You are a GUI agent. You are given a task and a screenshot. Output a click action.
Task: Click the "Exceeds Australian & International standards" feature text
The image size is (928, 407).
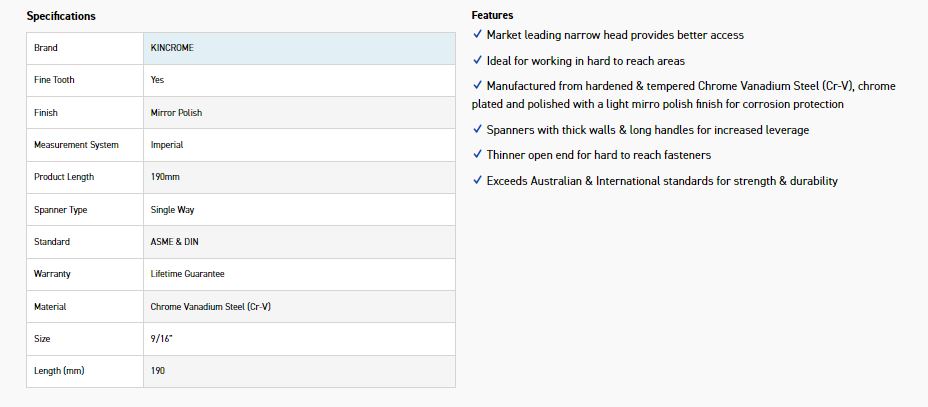click(x=662, y=181)
